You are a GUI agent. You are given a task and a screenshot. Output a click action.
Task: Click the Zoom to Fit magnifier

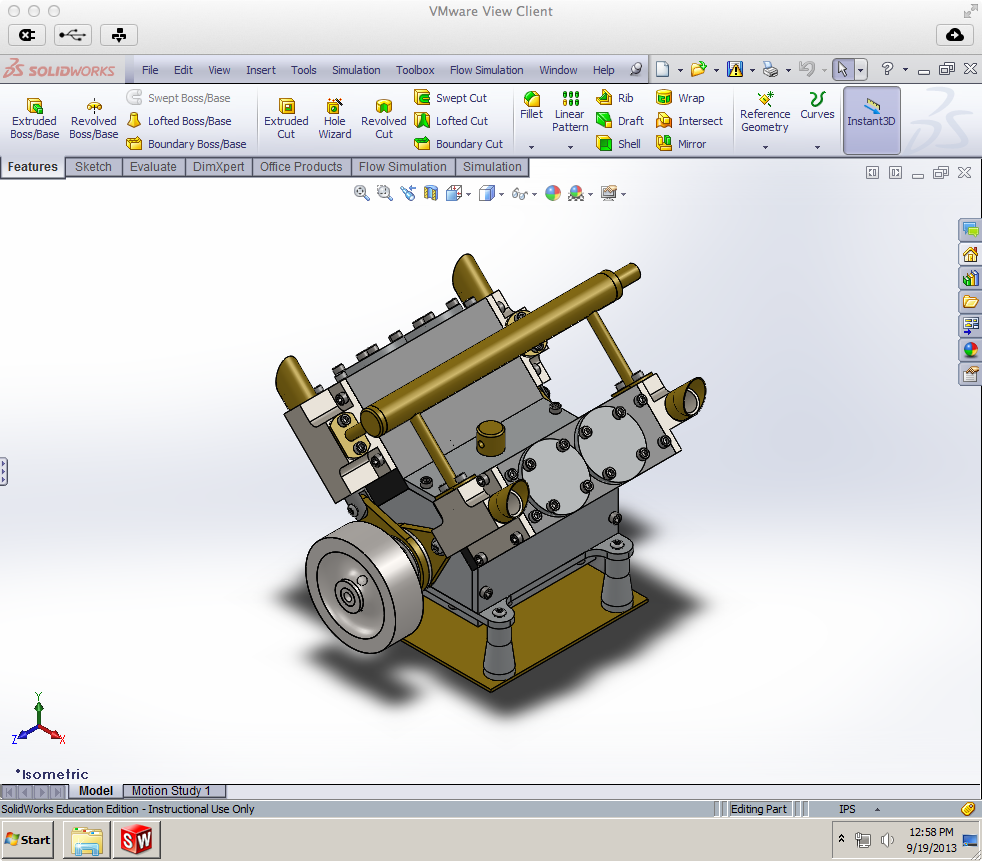pos(362,193)
